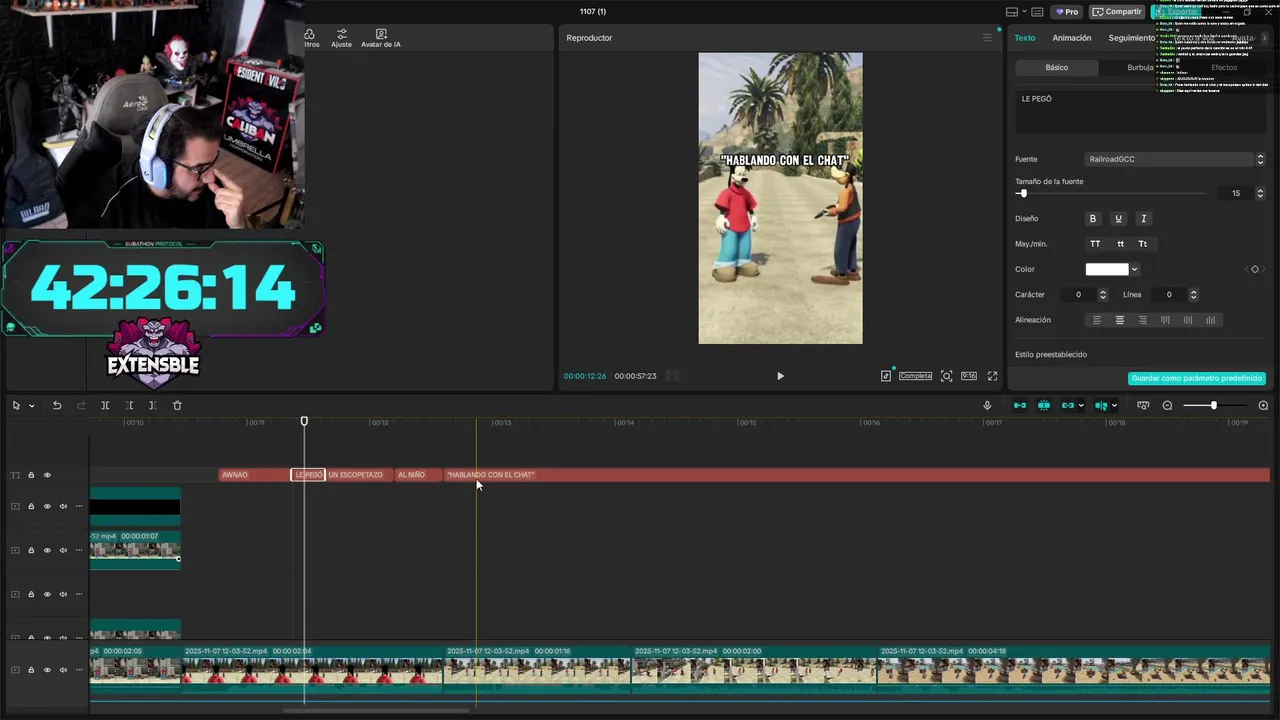Open the linkage options dropdown arrow

(x=1081, y=406)
